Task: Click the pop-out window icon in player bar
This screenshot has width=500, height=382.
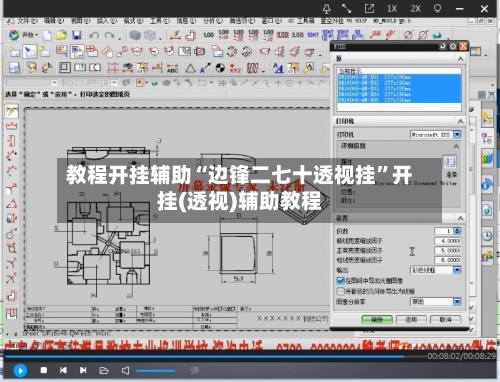Action: coord(369,9)
